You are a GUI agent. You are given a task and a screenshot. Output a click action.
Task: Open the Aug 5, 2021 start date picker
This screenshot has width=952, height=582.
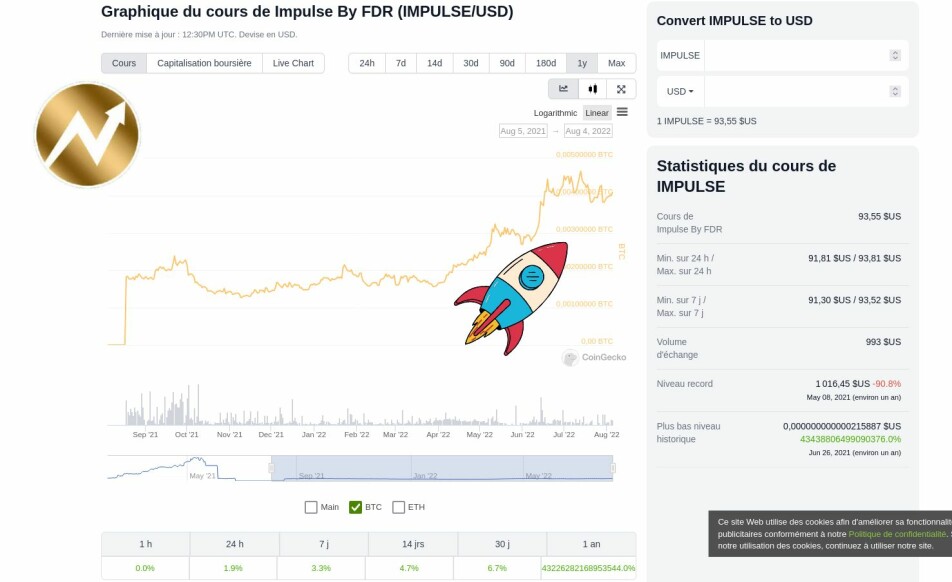tap(523, 131)
